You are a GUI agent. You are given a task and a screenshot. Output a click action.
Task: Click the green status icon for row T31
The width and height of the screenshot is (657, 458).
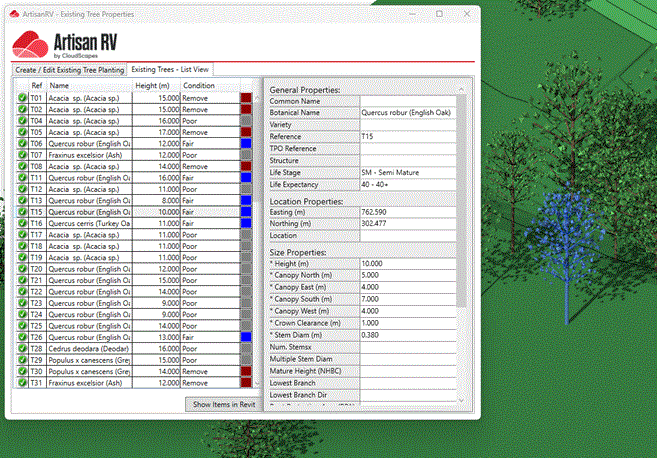[22, 382]
